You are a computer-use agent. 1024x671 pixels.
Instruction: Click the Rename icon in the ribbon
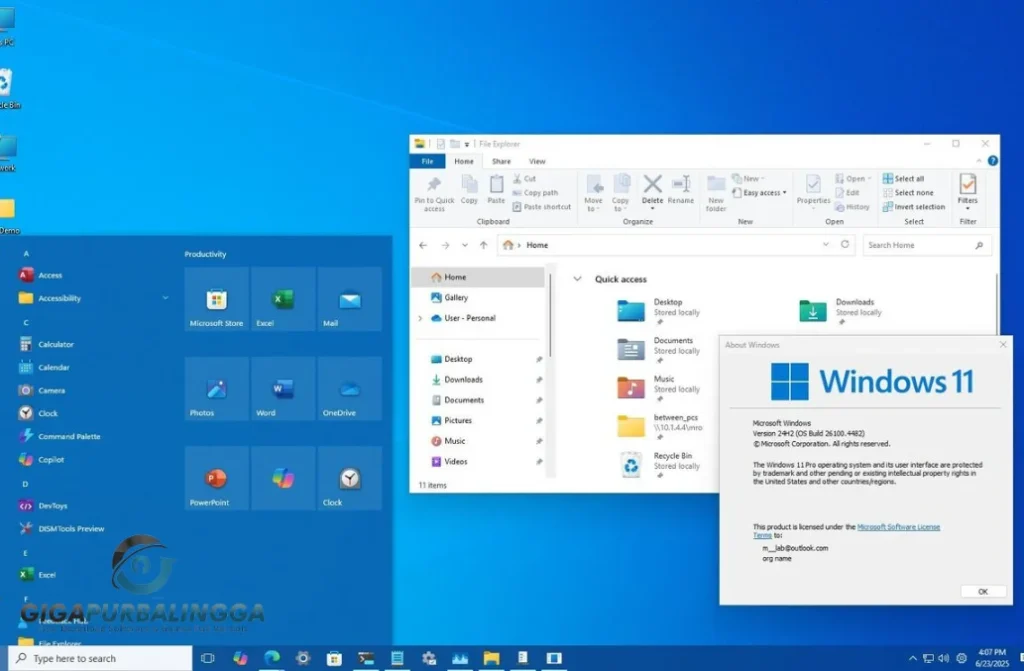[681, 190]
